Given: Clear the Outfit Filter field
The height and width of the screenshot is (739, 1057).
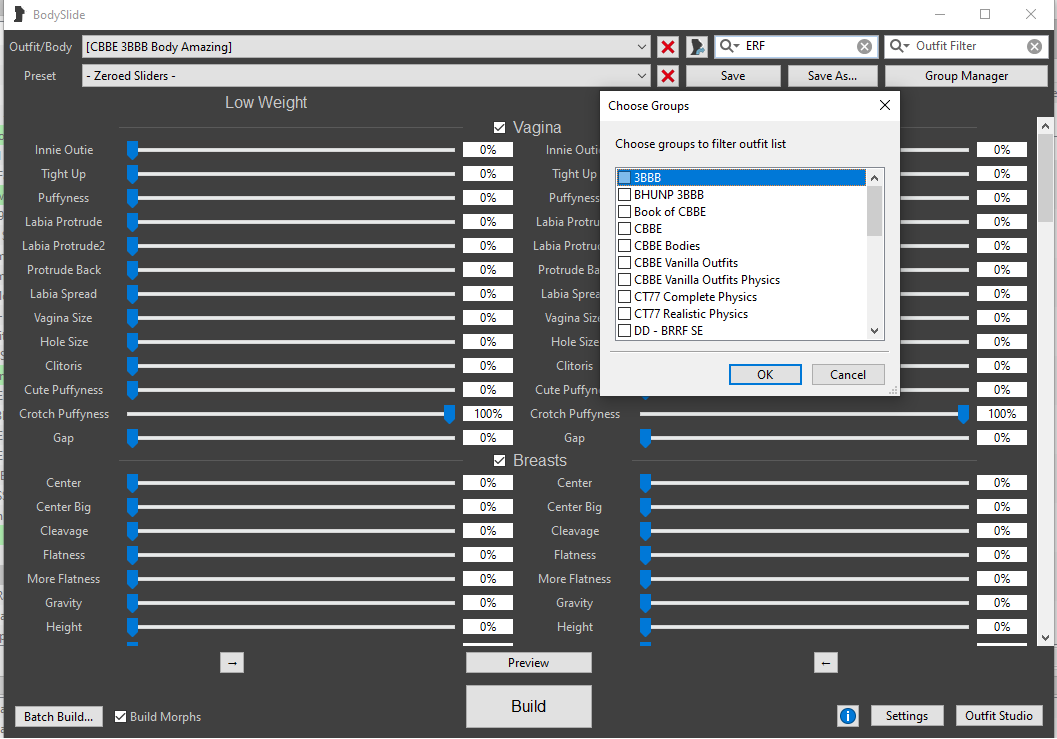Looking at the screenshot, I should pos(1034,47).
